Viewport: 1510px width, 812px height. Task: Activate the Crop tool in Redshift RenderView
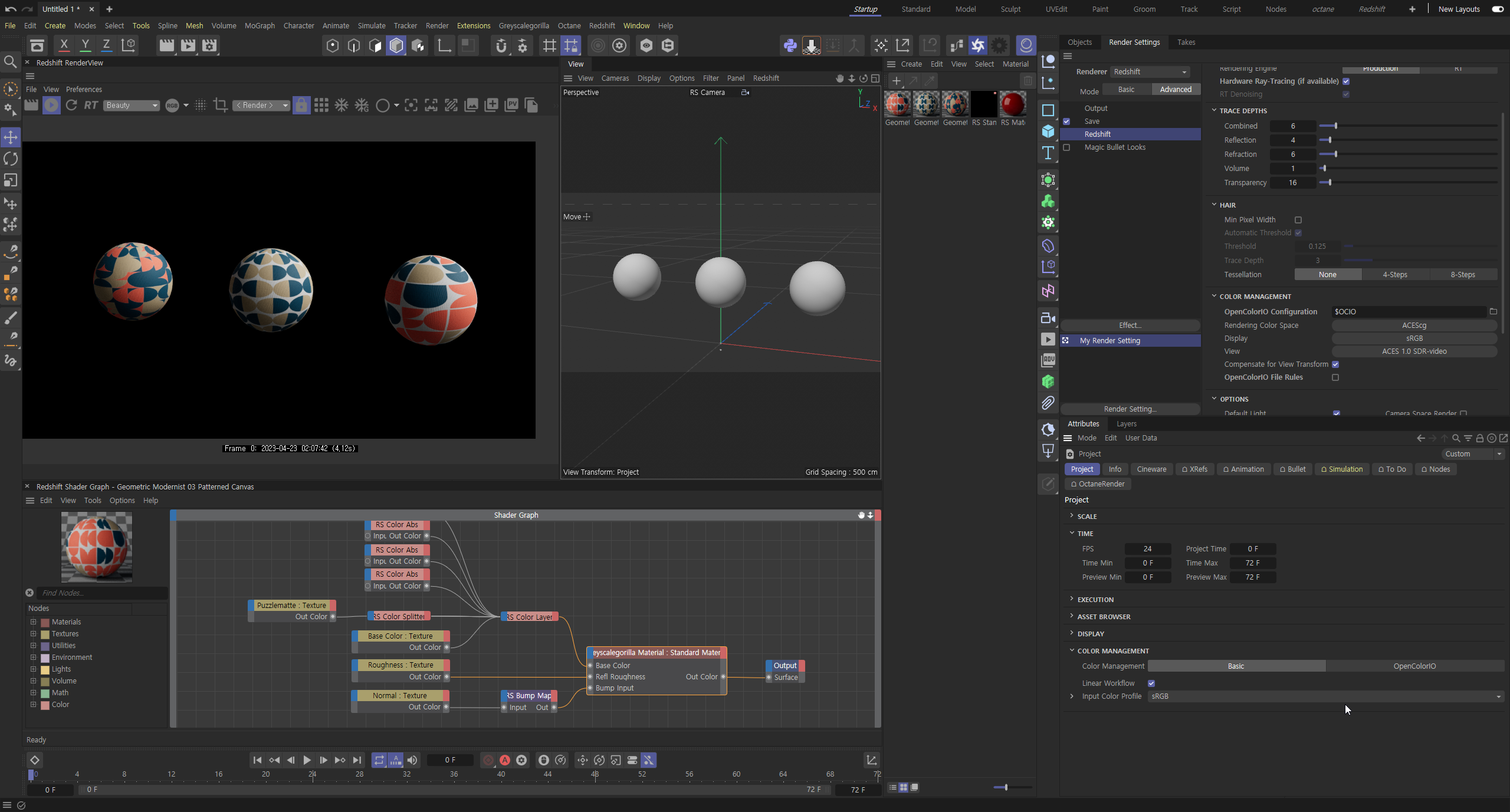tap(221, 105)
